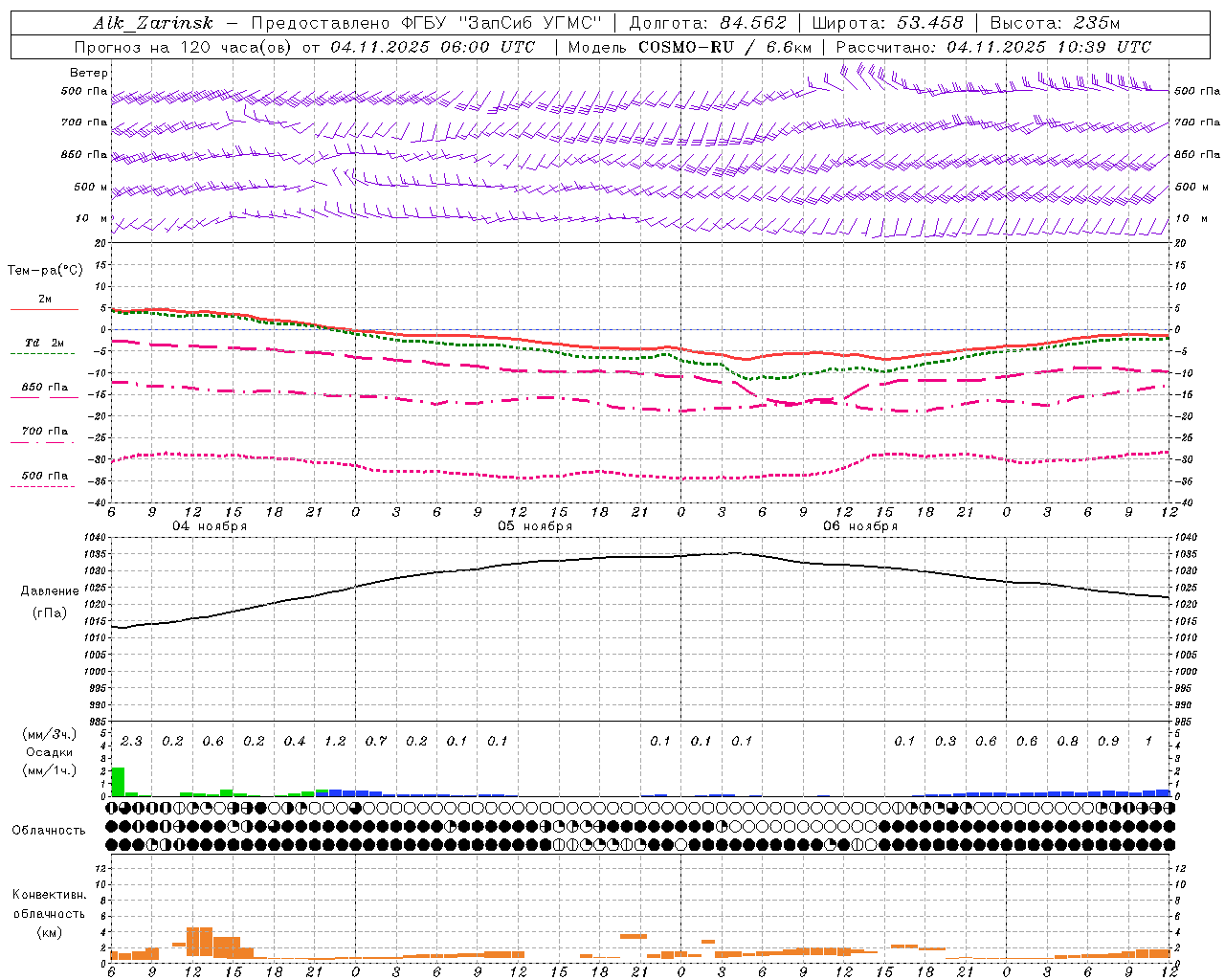Select the text 'Долгота: 84.562'
The height and width of the screenshot is (980, 1225).
point(707,24)
